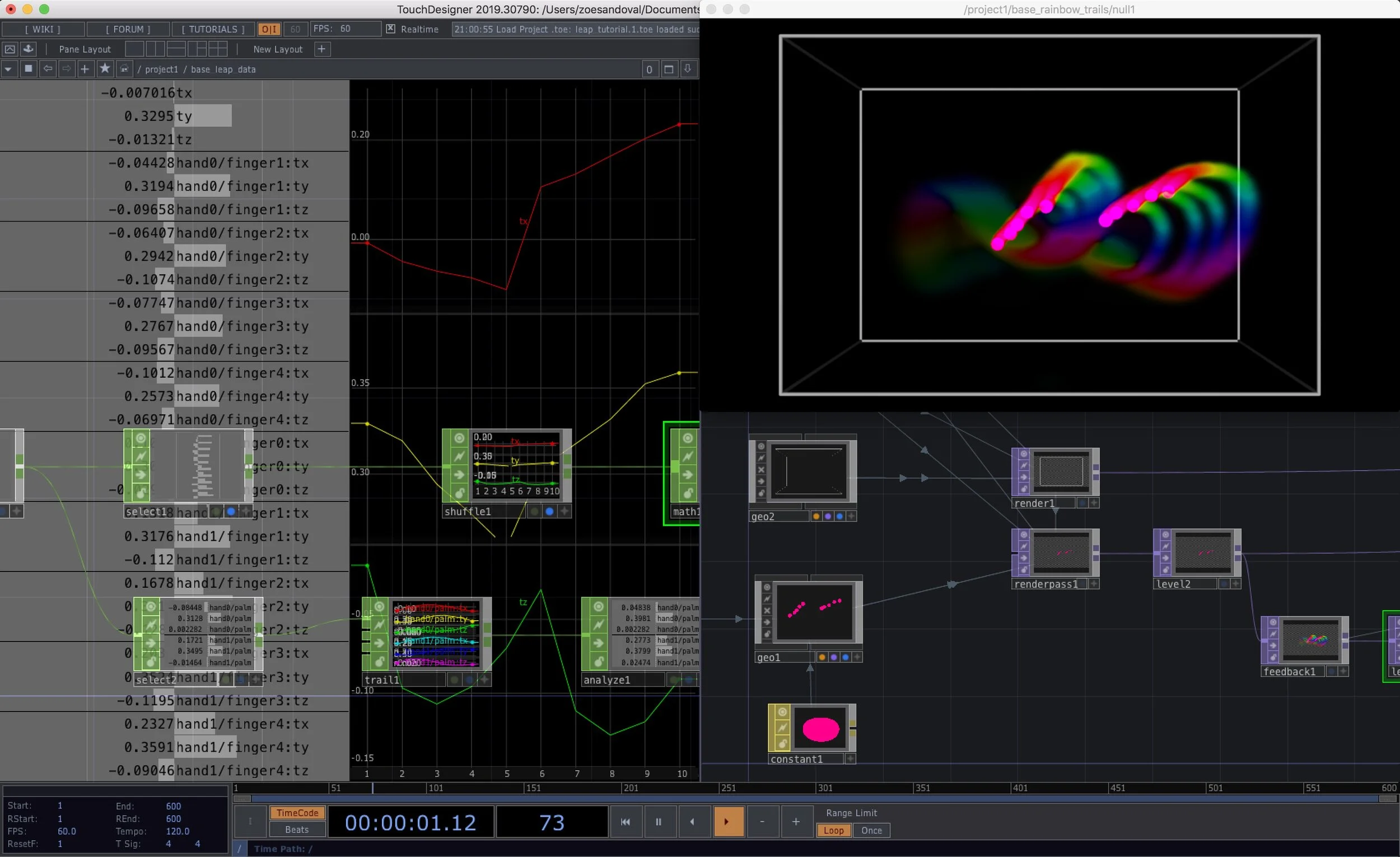Switch timeline display to Beats

[x=297, y=830]
